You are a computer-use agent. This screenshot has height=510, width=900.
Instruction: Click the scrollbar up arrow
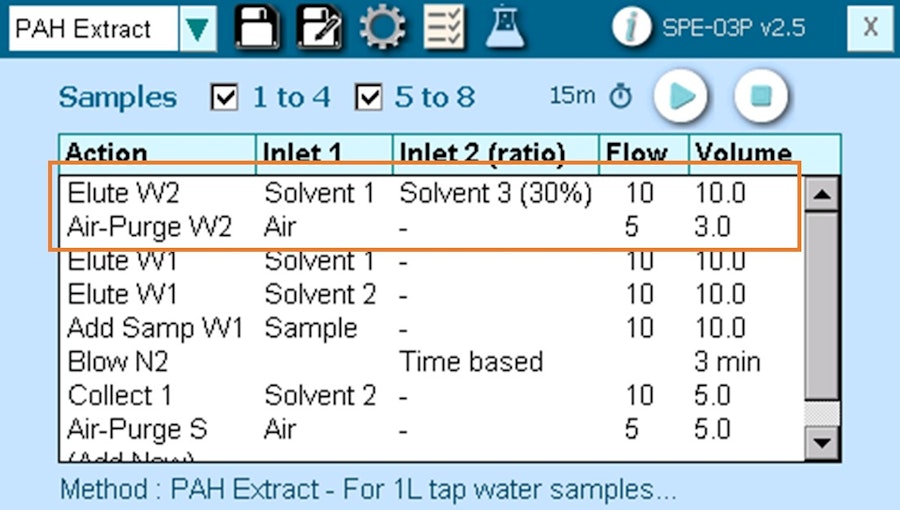point(822,194)
